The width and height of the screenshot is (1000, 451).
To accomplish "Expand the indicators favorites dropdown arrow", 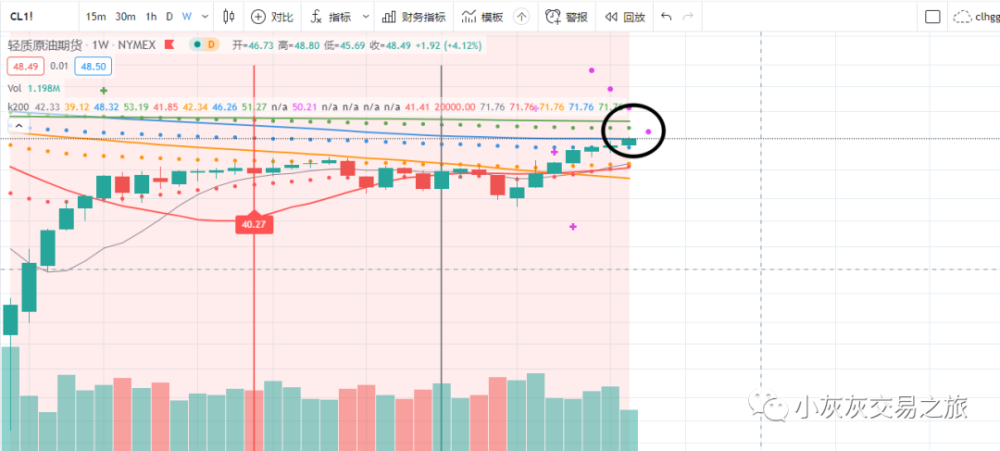I will 365,17.
